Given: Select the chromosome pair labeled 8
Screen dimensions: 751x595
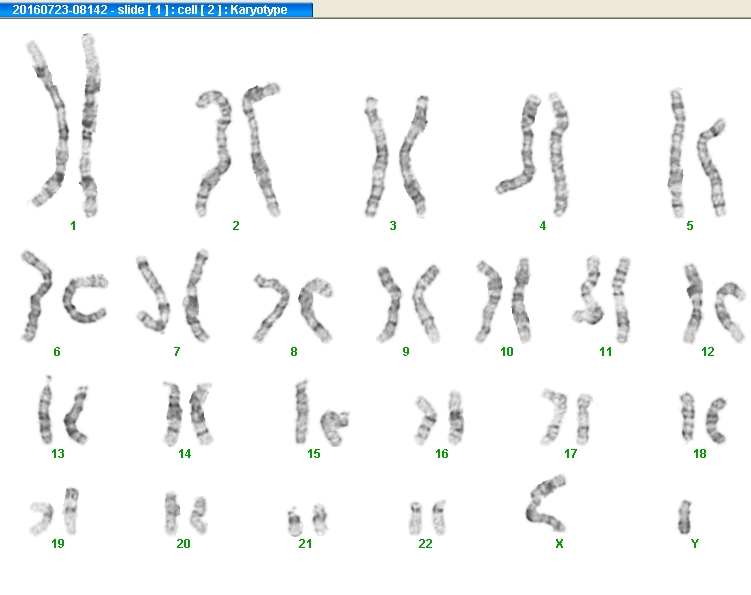Looking at the screenshot, I should (x=293, y=308).
